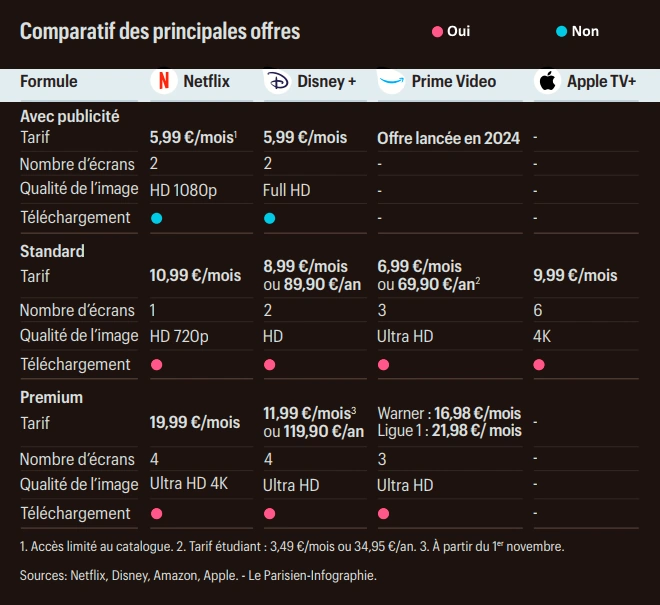Click 'Offre lancée en 2024' cell
Viewport: 660px width, 605px height.
(449, 138)
